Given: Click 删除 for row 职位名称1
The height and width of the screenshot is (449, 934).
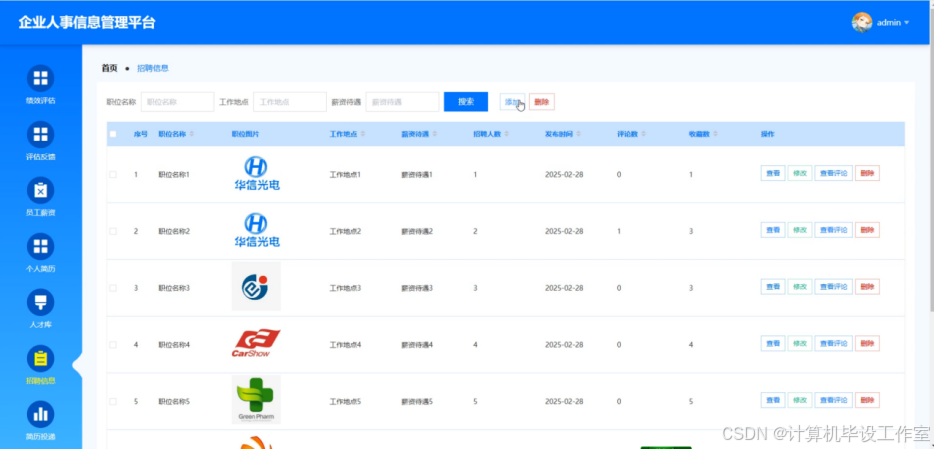Looking at the screenshot, I should coord(867,173).
